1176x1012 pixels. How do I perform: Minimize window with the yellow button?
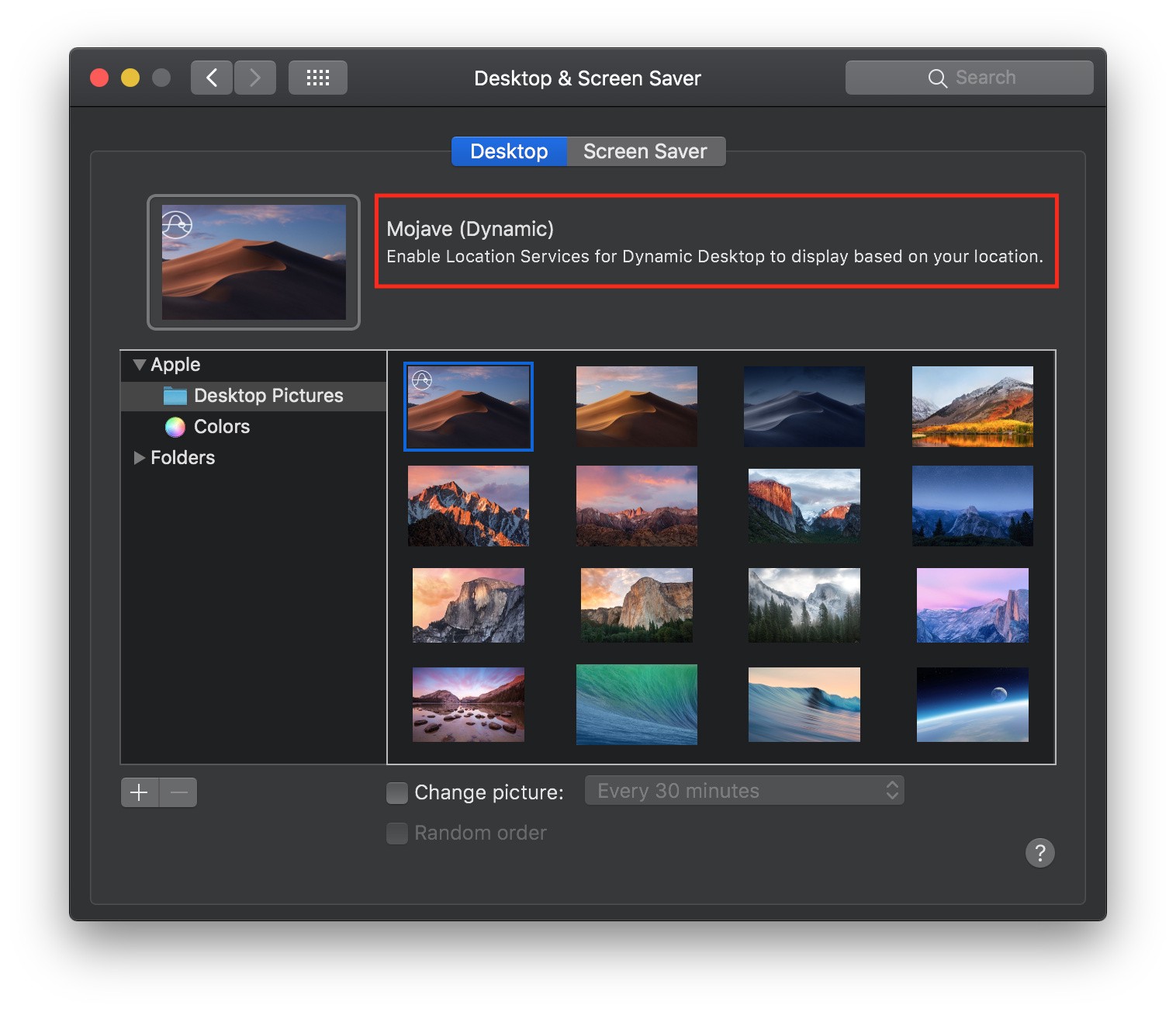tap(130, 78)
